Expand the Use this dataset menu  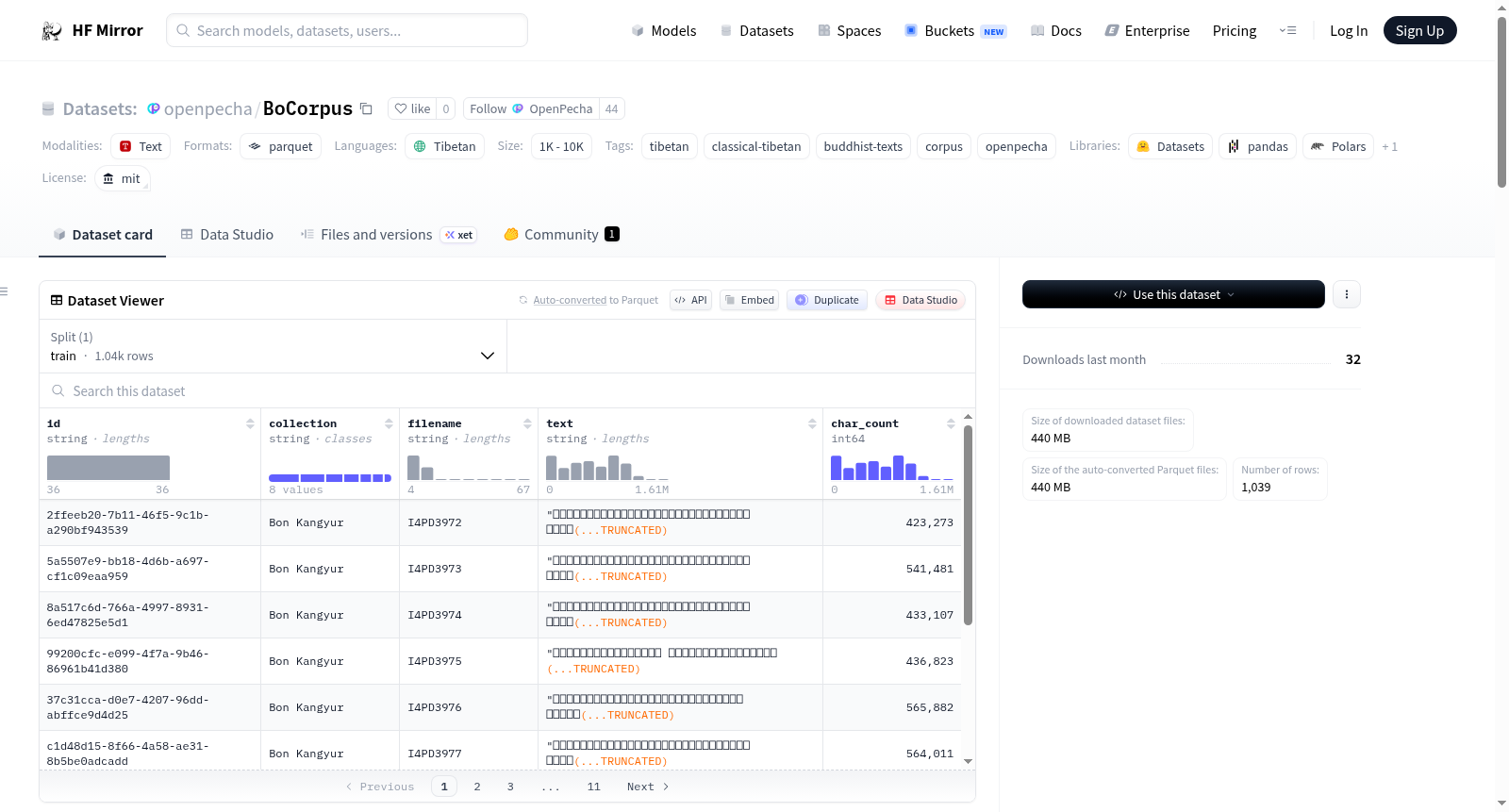click(x=1173, y=294)
